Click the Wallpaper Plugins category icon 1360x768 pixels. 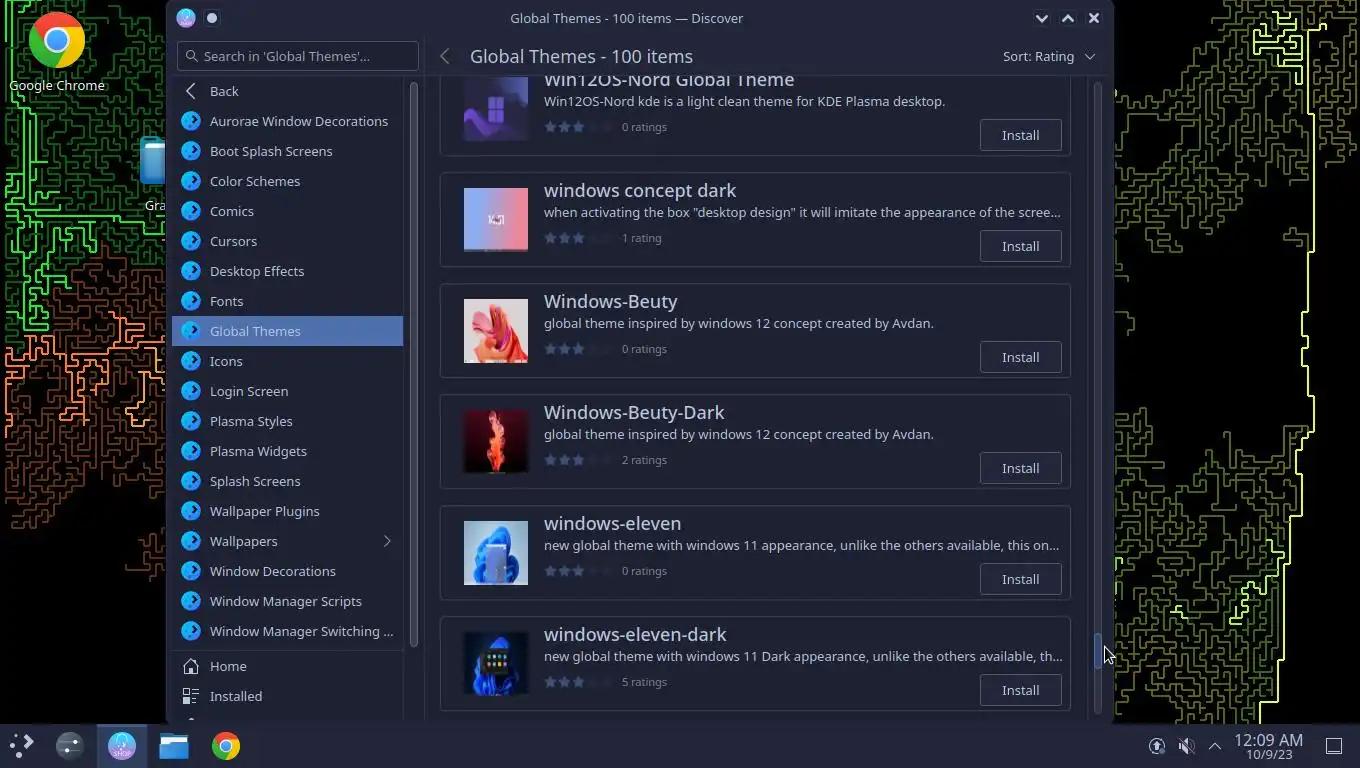tap(191, 511)
